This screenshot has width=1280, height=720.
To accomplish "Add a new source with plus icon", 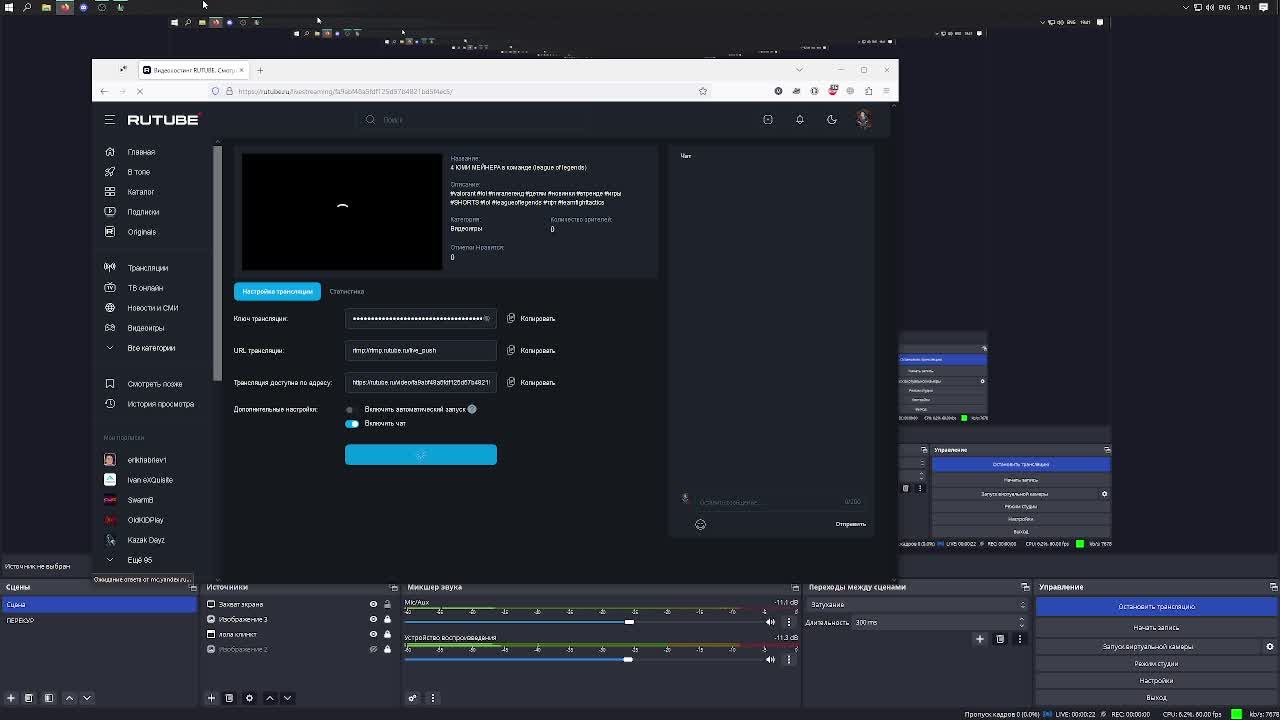I will pos(211,698).
